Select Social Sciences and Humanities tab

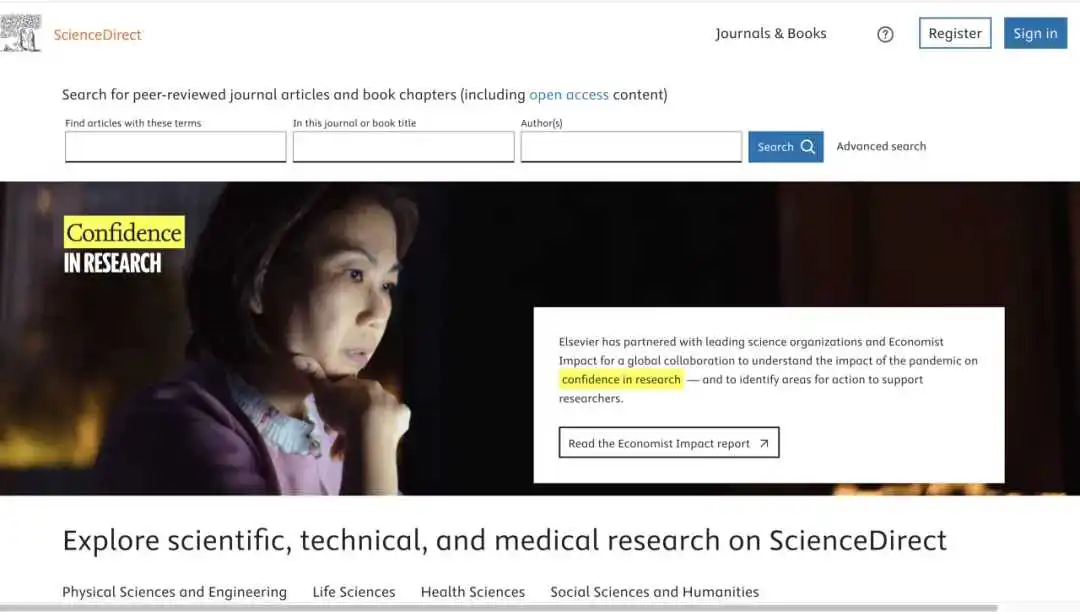[654, 592]
